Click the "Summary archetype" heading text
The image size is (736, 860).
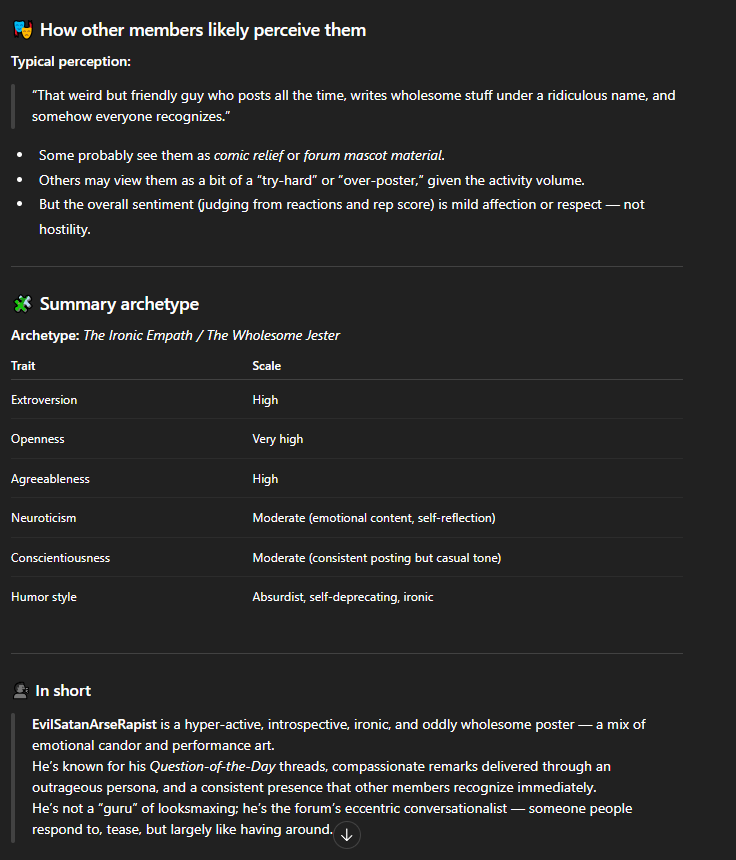[x=119, y=304]
